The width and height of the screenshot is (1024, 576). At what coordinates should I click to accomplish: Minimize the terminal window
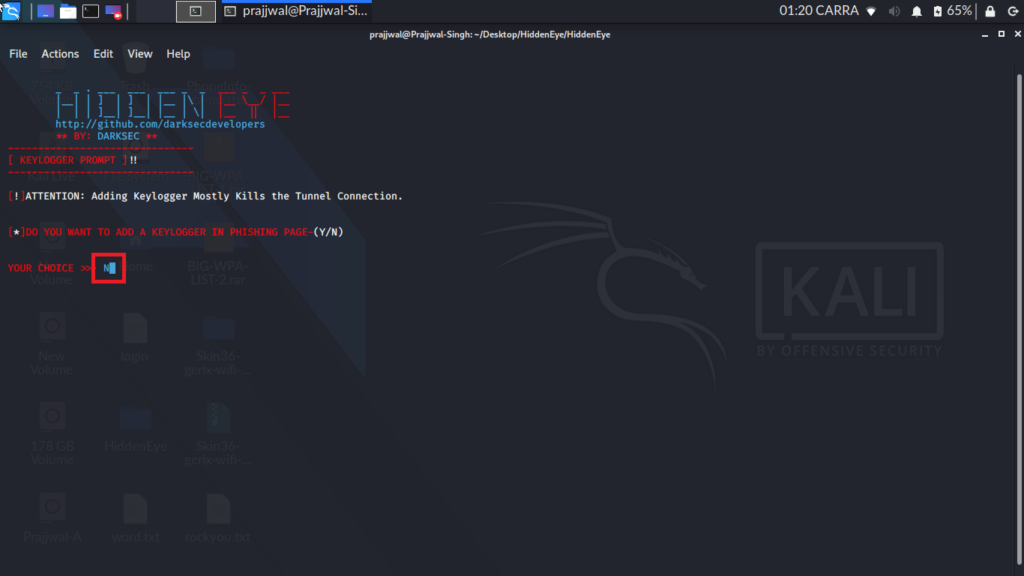coord(985,35)
